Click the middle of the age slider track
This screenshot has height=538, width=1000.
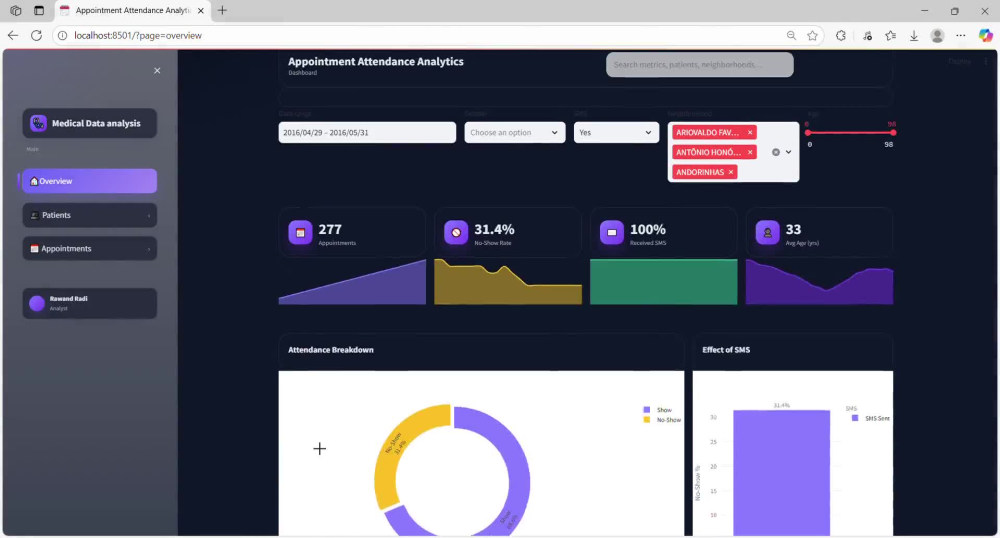click(850, 133)
